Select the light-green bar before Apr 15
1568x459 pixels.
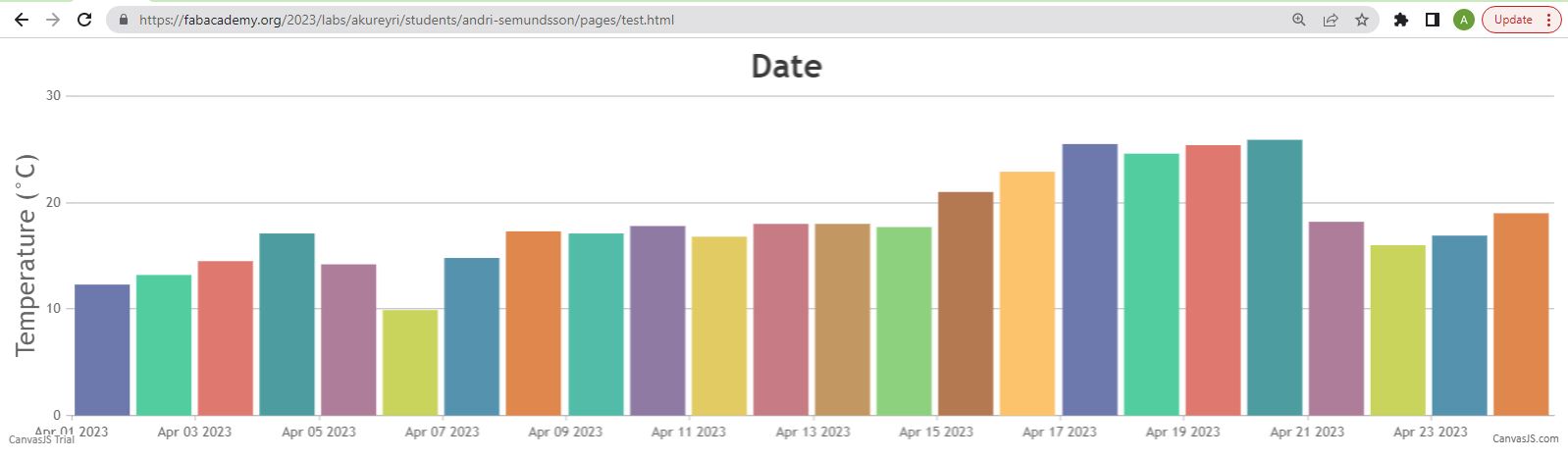904,321
